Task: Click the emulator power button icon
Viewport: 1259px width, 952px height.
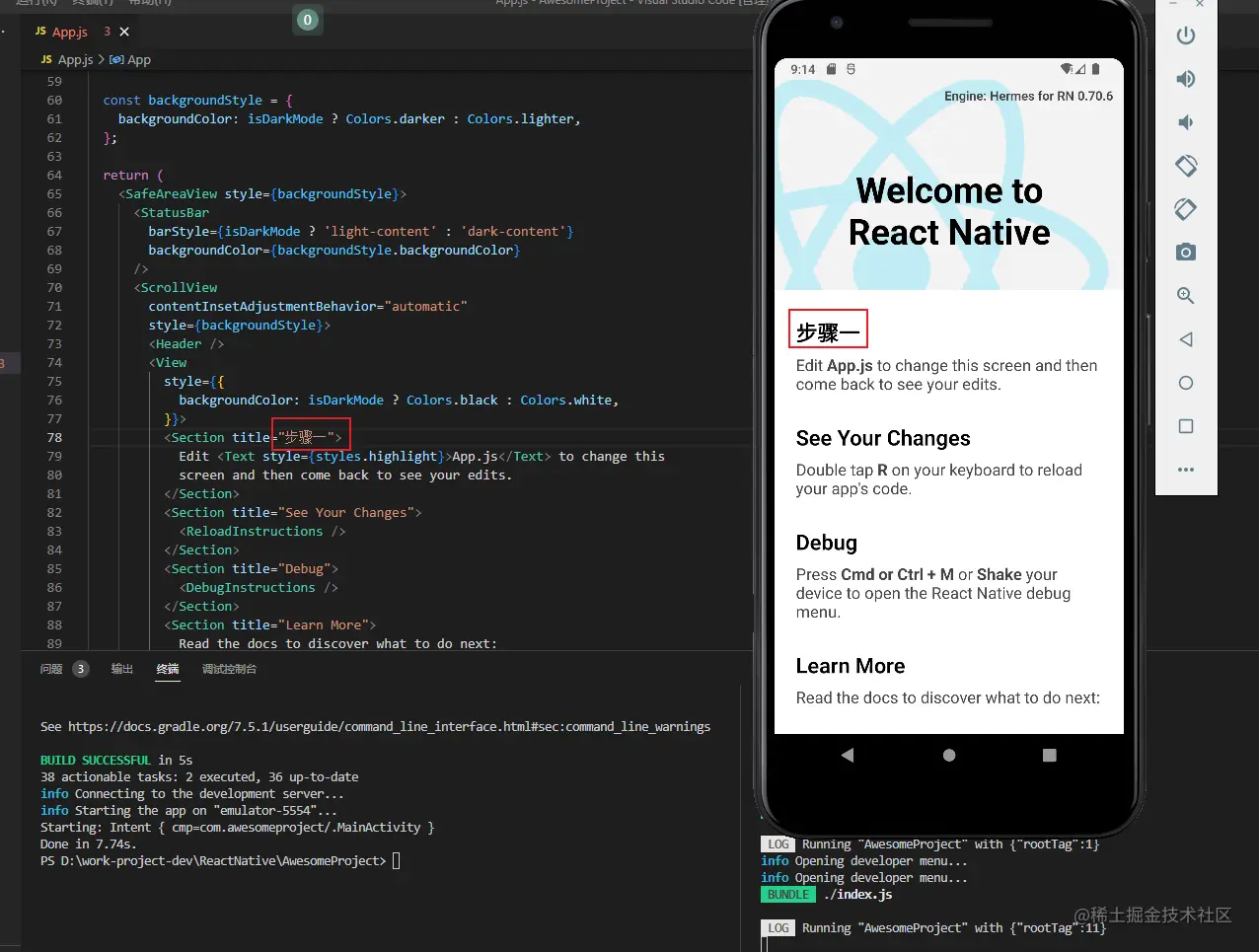Action: 1186,36
